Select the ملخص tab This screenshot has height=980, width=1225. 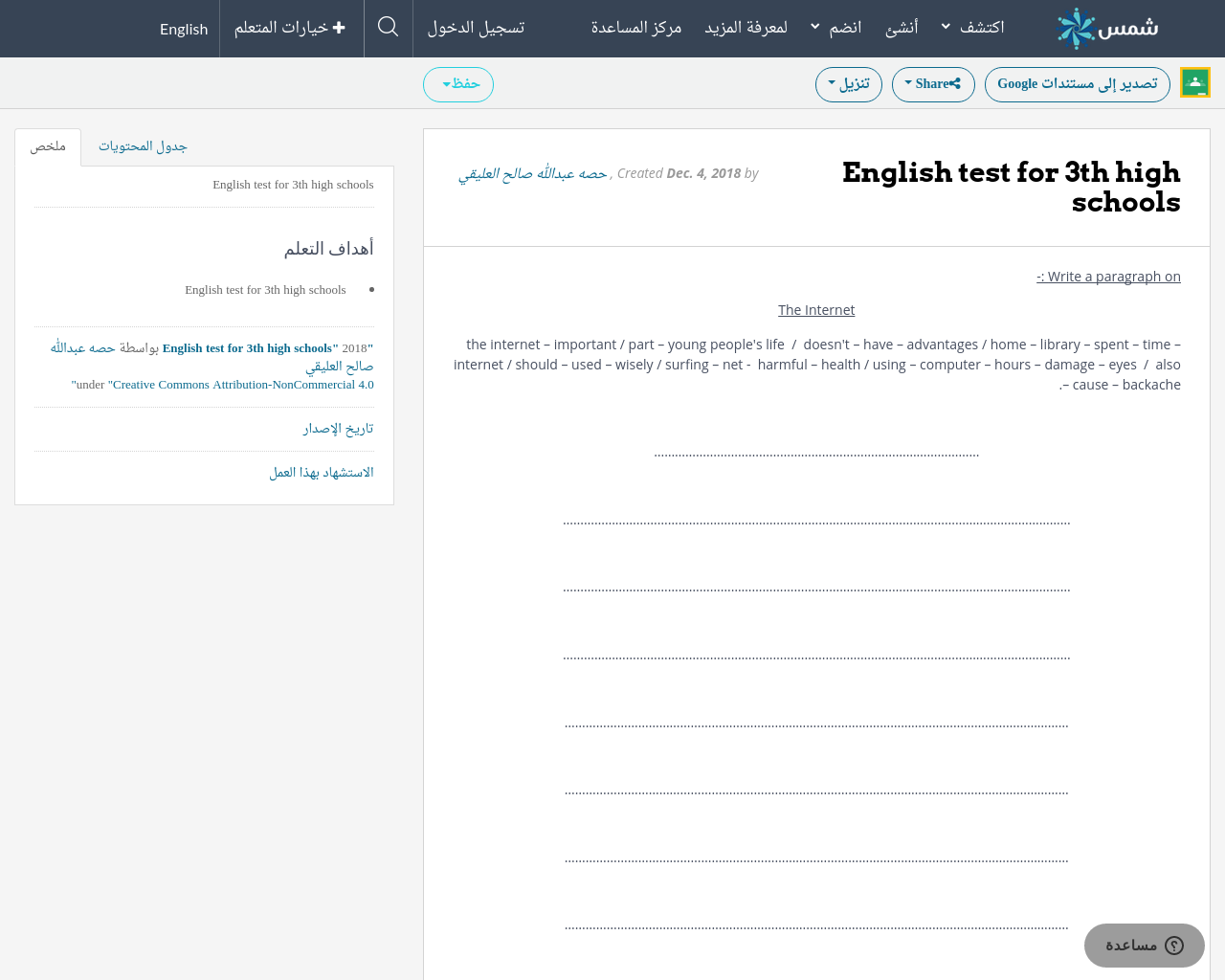click(47, 145)
